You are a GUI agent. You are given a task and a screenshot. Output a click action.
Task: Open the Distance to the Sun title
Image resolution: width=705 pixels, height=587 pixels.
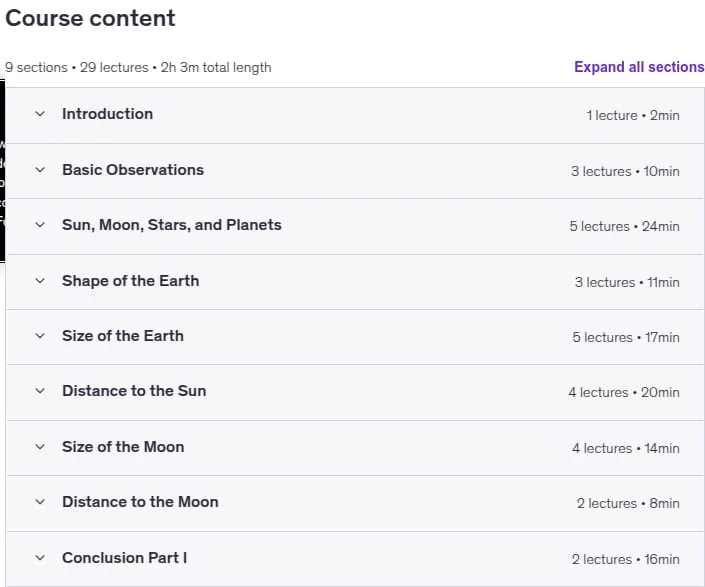click(x=134, y=391)
